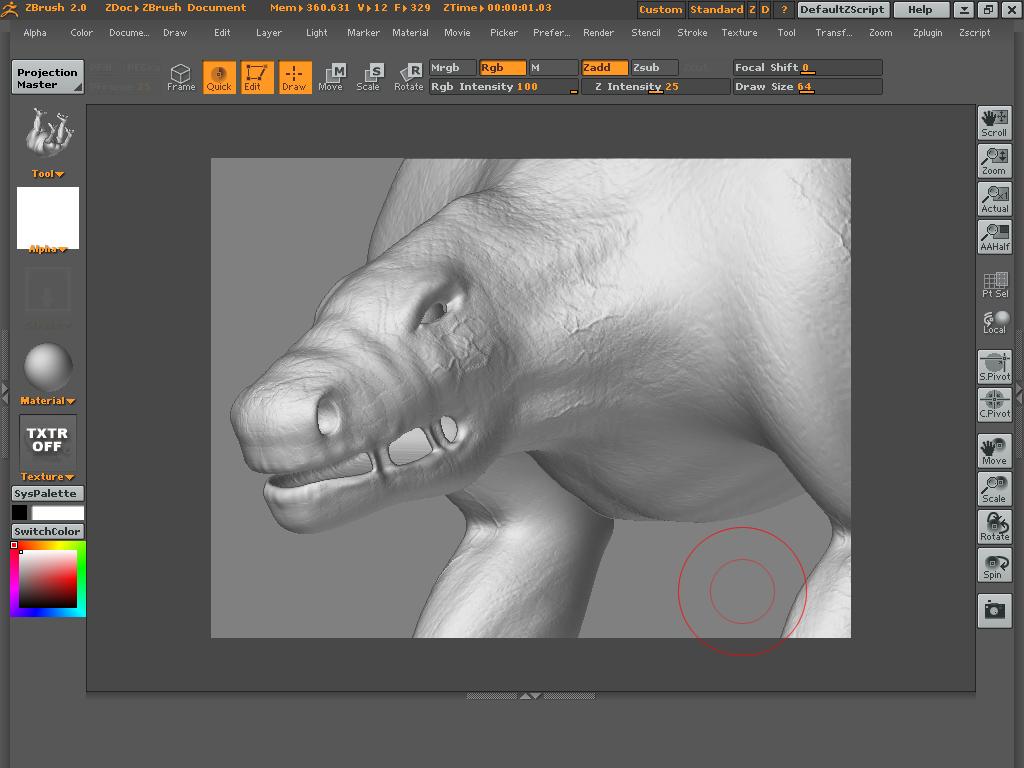Viewport: 1024px width, 768px height.
Task: Click the Help button
Action: pyautogui.click(x=918, y=9)
